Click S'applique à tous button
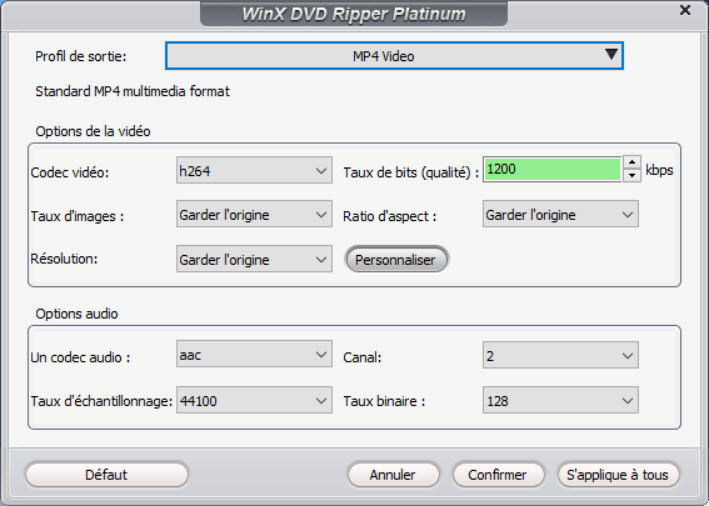The width and height of the screenshot is (709, 506). pyautogui.click(x=618, y=474)
